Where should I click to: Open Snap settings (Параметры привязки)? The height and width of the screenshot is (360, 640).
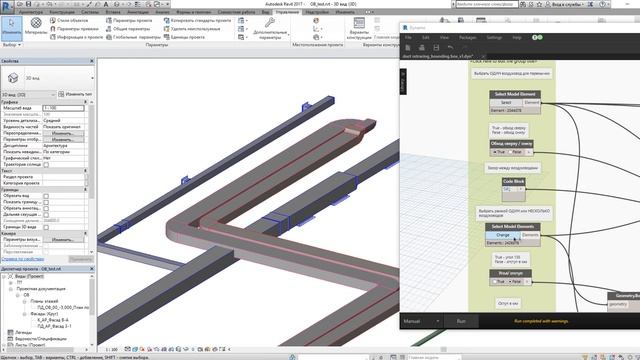pos(74,29)
